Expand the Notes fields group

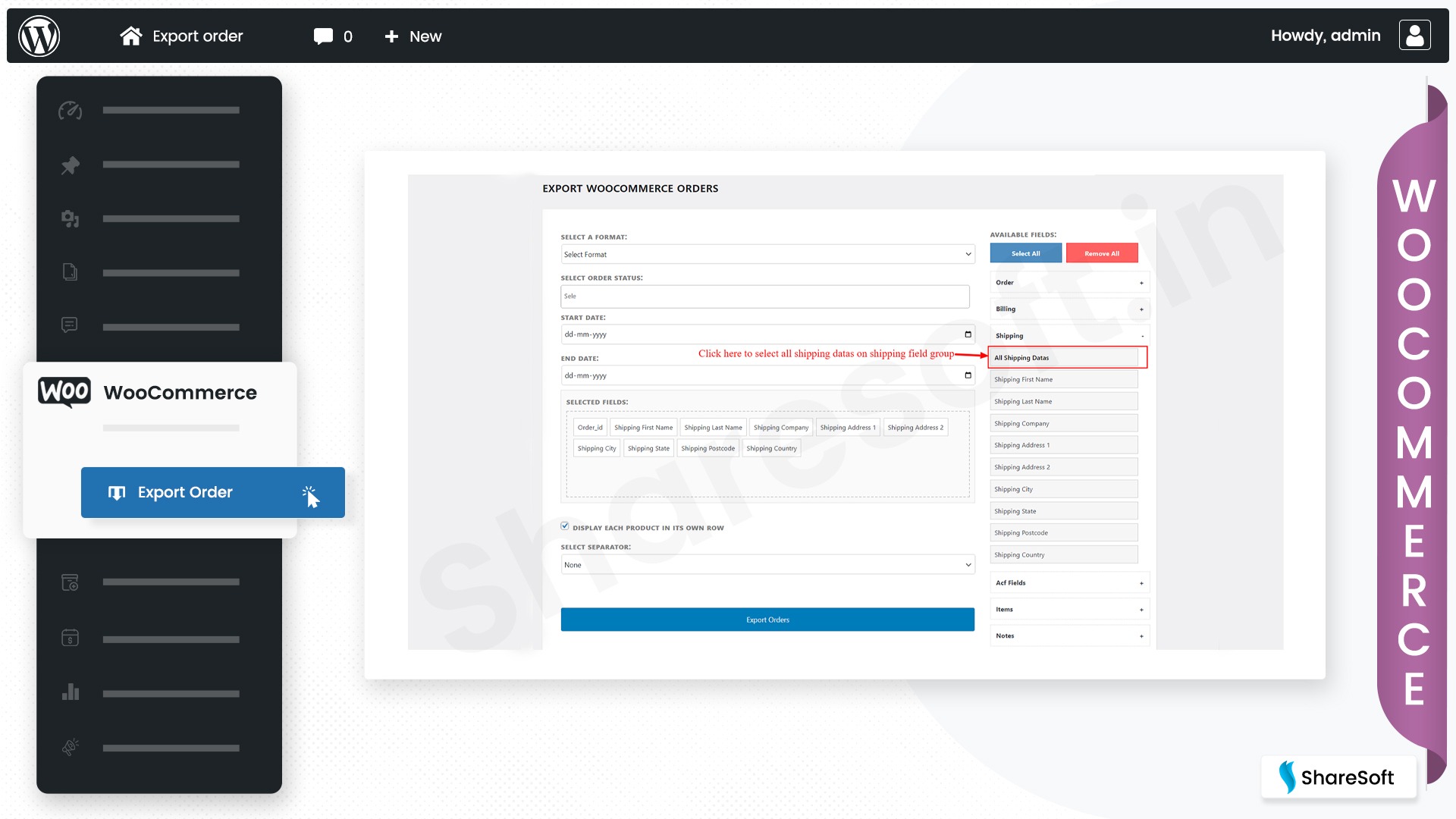click(1069, 635)
